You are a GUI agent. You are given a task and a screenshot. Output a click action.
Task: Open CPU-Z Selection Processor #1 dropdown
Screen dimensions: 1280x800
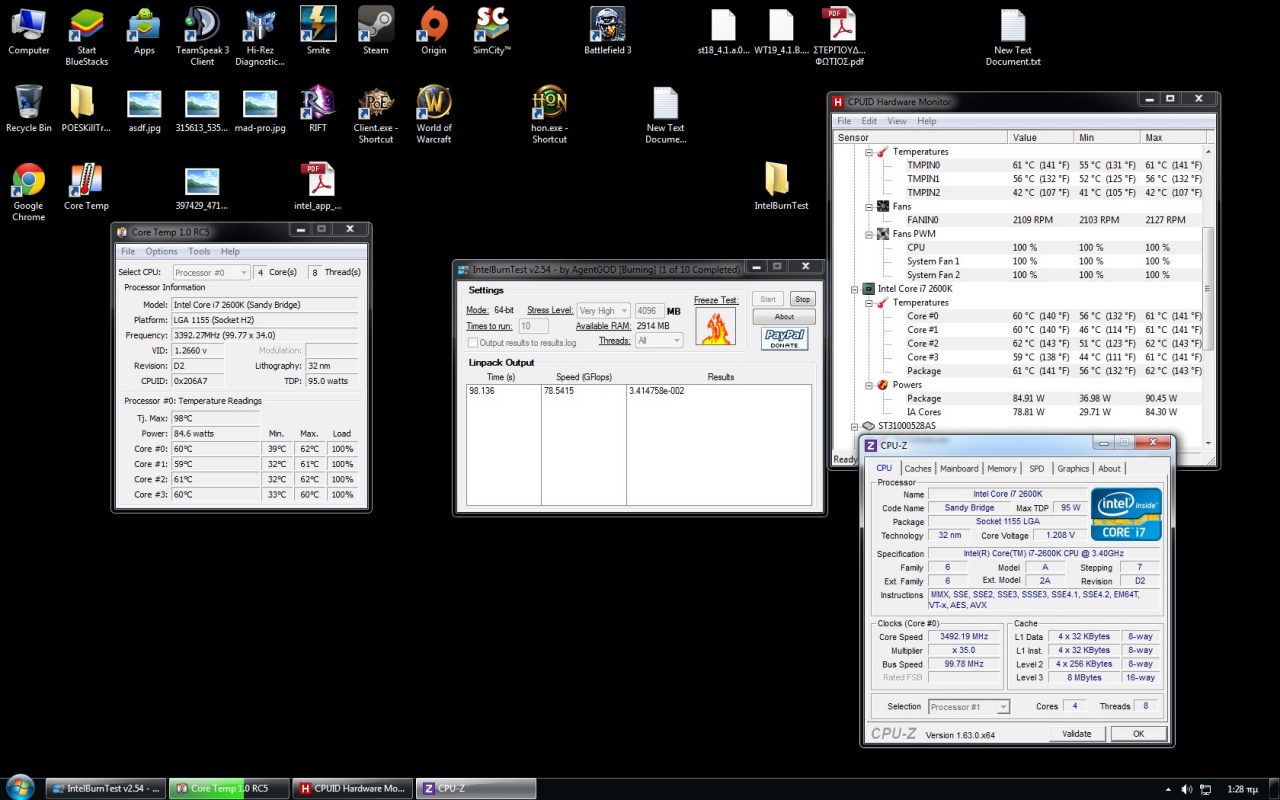tap(969, 707)
